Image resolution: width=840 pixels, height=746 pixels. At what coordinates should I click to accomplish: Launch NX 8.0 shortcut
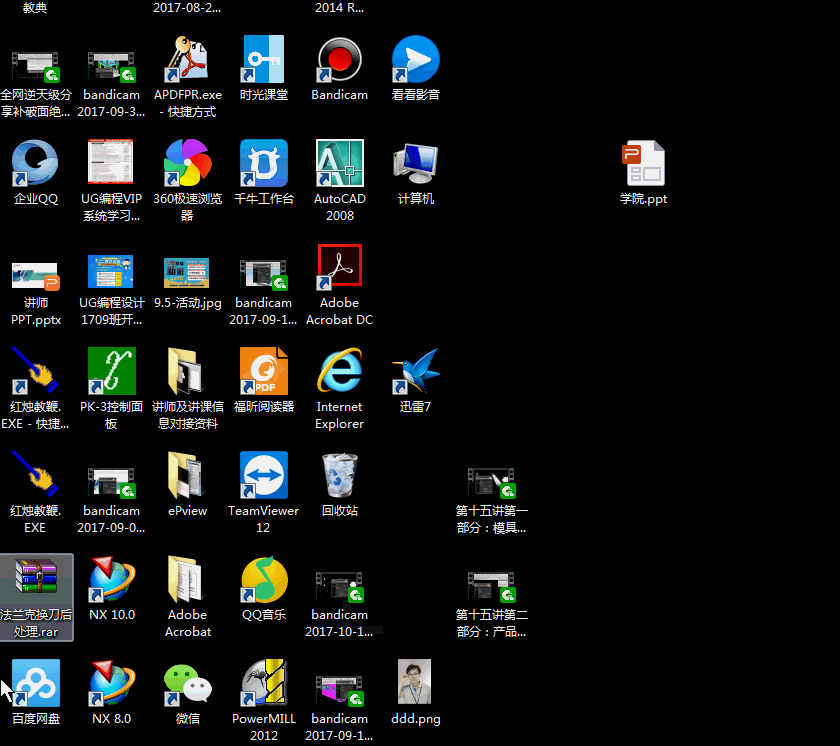point(111,692)
